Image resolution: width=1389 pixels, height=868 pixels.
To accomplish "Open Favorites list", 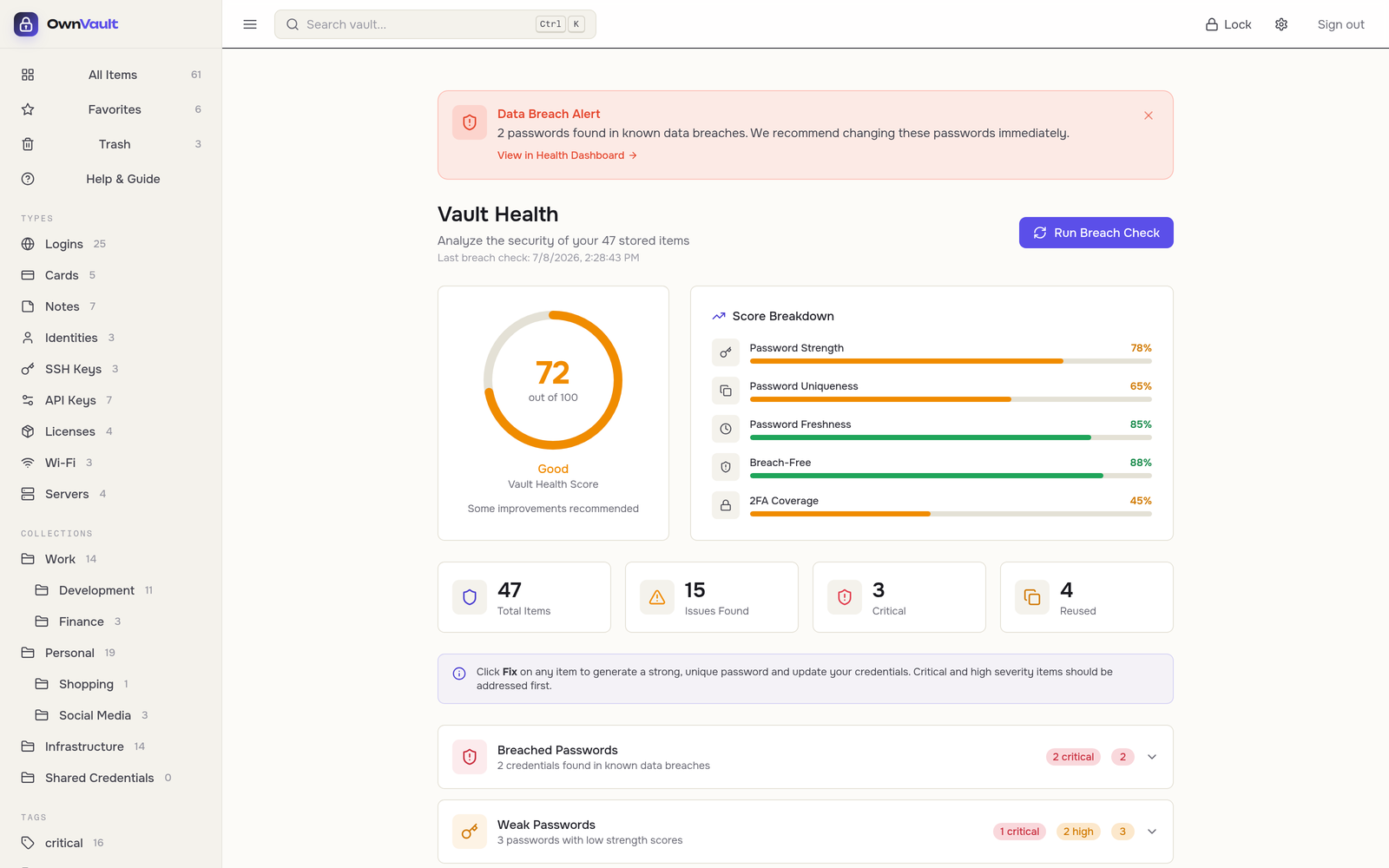I will tap(111, 109).
